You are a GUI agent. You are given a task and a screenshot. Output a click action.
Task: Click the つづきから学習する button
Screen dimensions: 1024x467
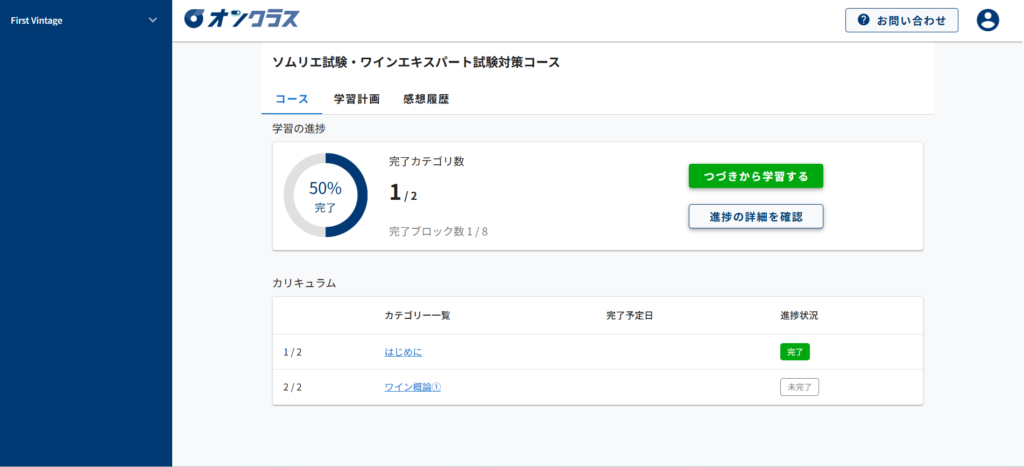(756, 176)
